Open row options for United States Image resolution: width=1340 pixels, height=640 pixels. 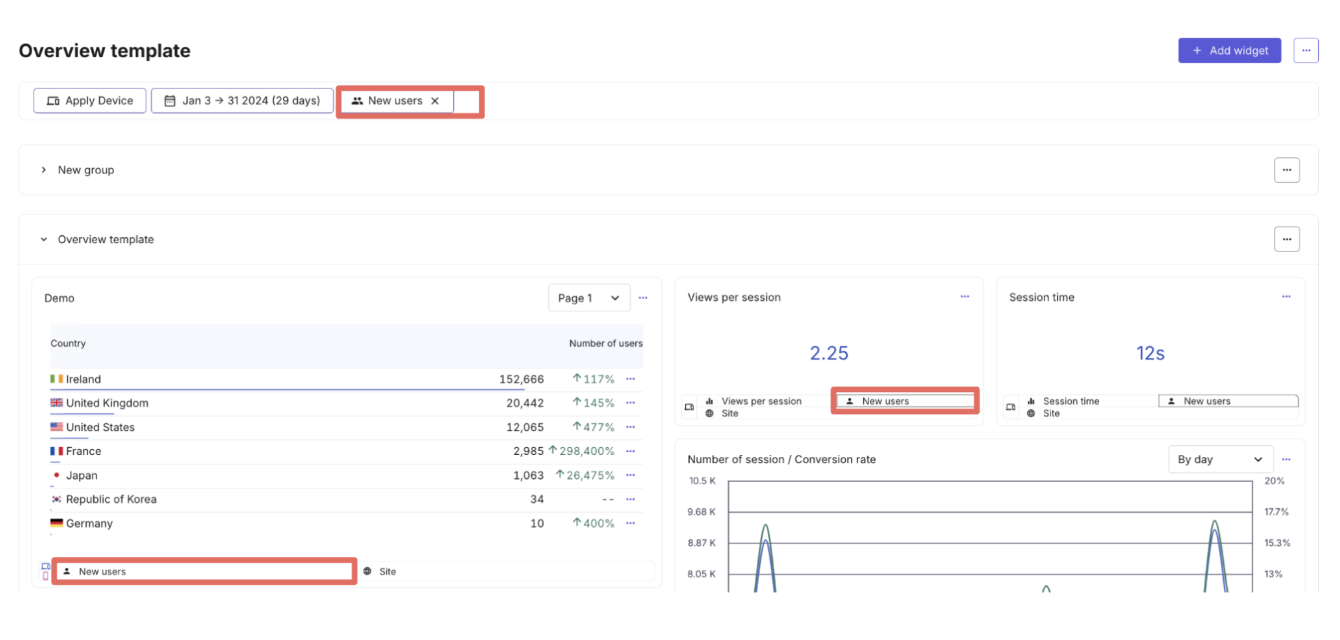point(630,427)
